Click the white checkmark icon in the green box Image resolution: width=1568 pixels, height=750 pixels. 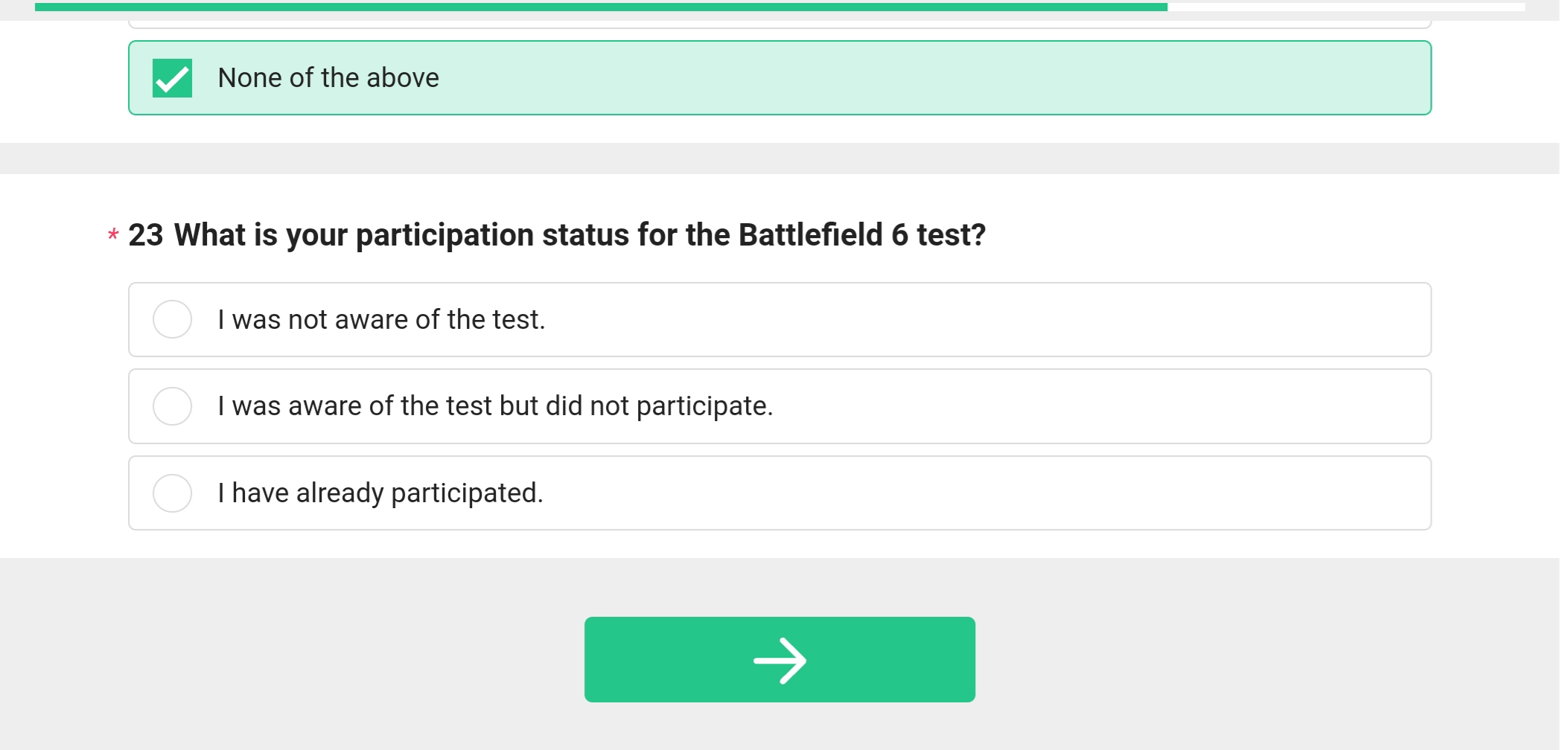pos(172,79)
